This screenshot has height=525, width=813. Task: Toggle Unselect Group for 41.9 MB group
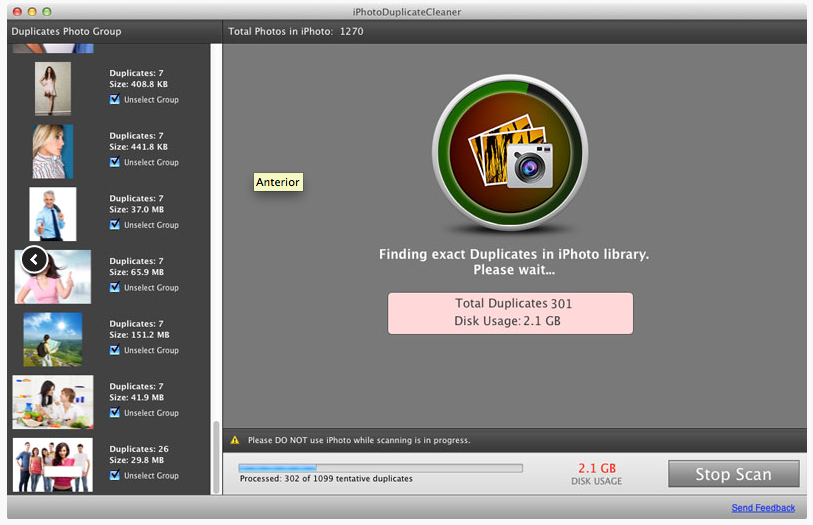[115, 413]
